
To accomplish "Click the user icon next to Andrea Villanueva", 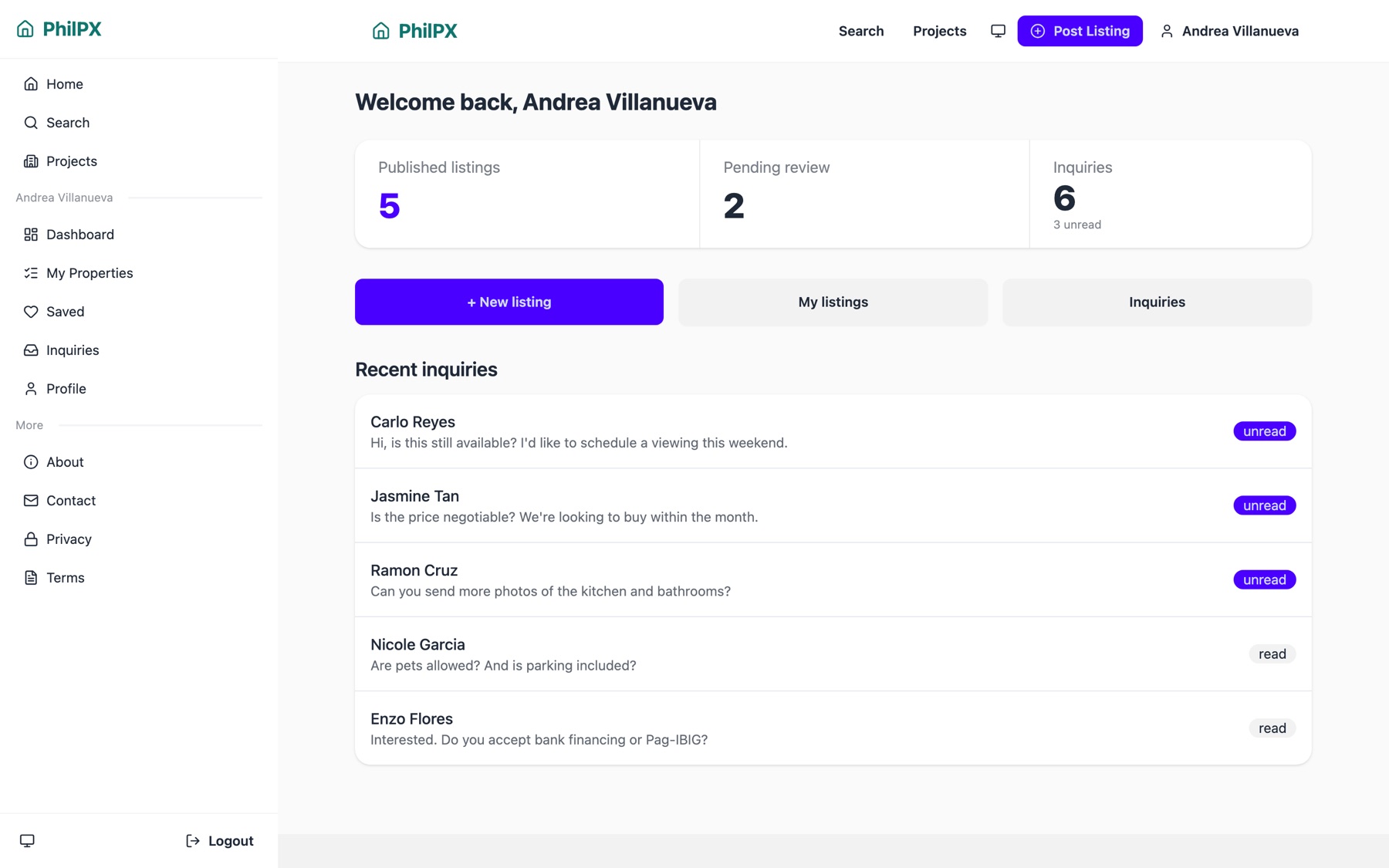I will [x=1167, y=31].
